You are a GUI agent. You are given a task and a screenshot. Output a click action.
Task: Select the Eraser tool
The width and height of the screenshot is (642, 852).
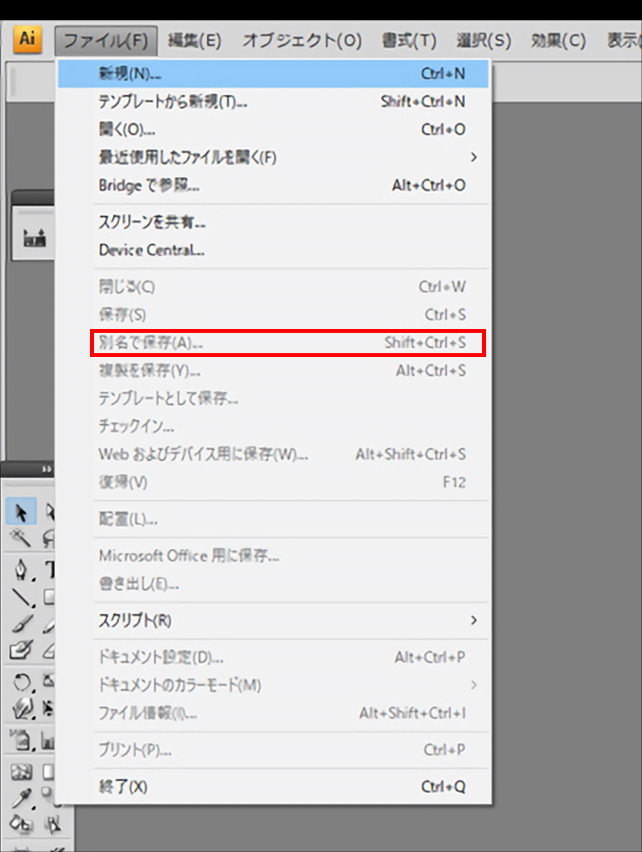click(x=49, y=650)
